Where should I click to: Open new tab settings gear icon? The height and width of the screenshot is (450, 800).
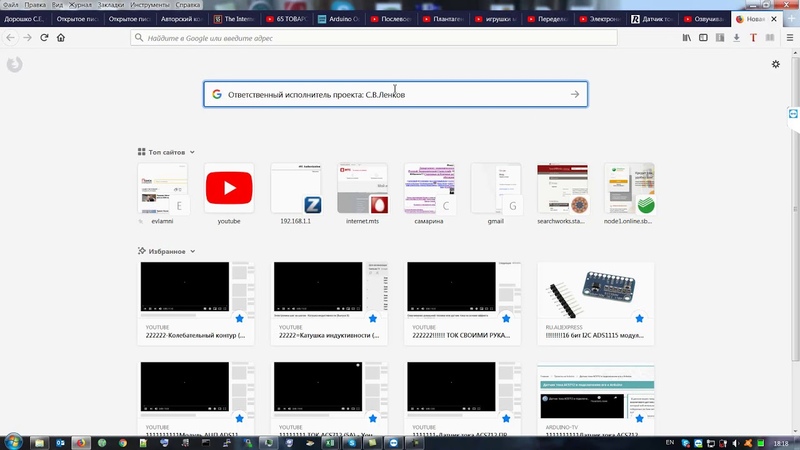[776, 65]
